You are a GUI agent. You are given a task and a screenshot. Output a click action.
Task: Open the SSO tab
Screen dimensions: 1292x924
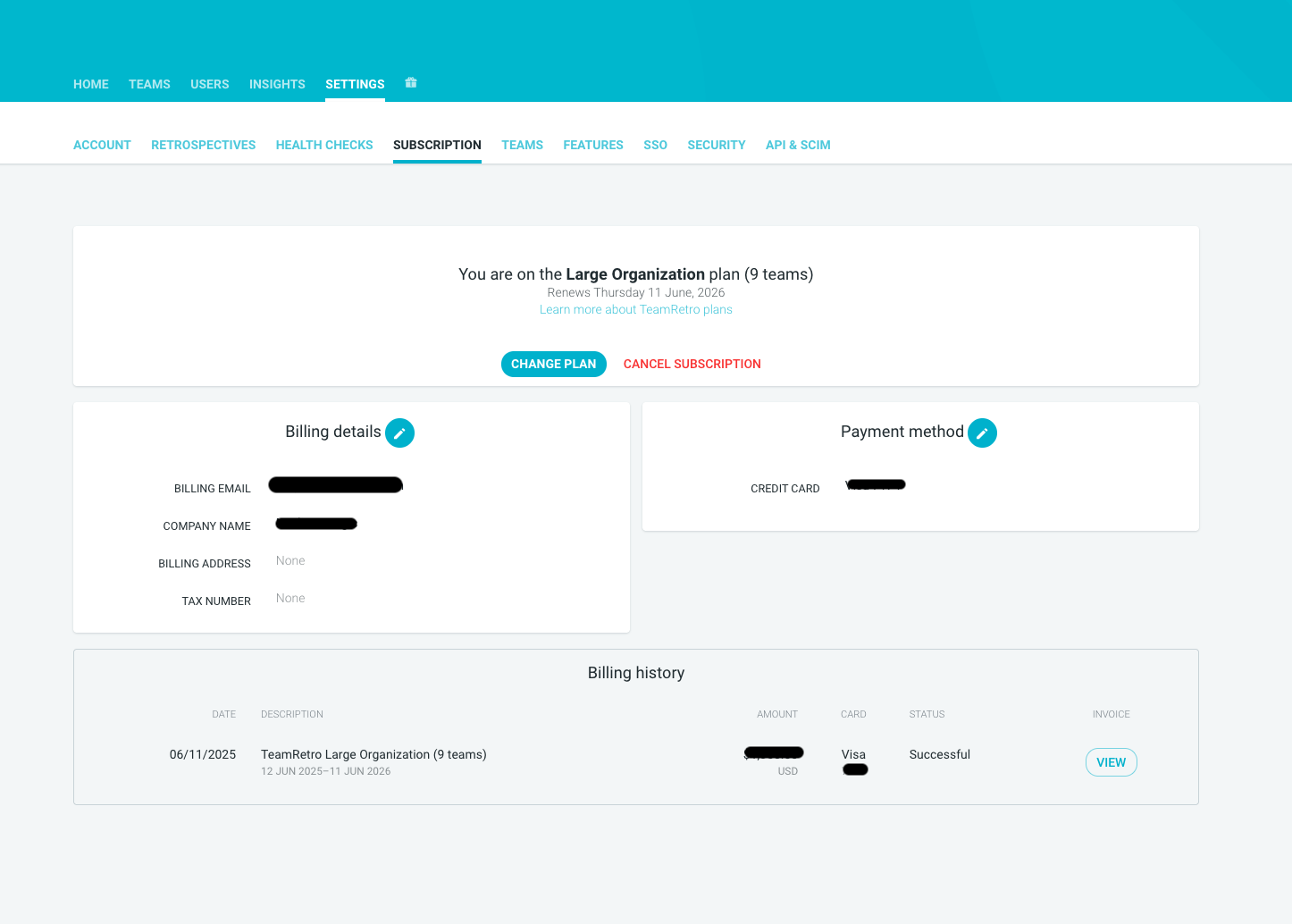tap(655, 145)
